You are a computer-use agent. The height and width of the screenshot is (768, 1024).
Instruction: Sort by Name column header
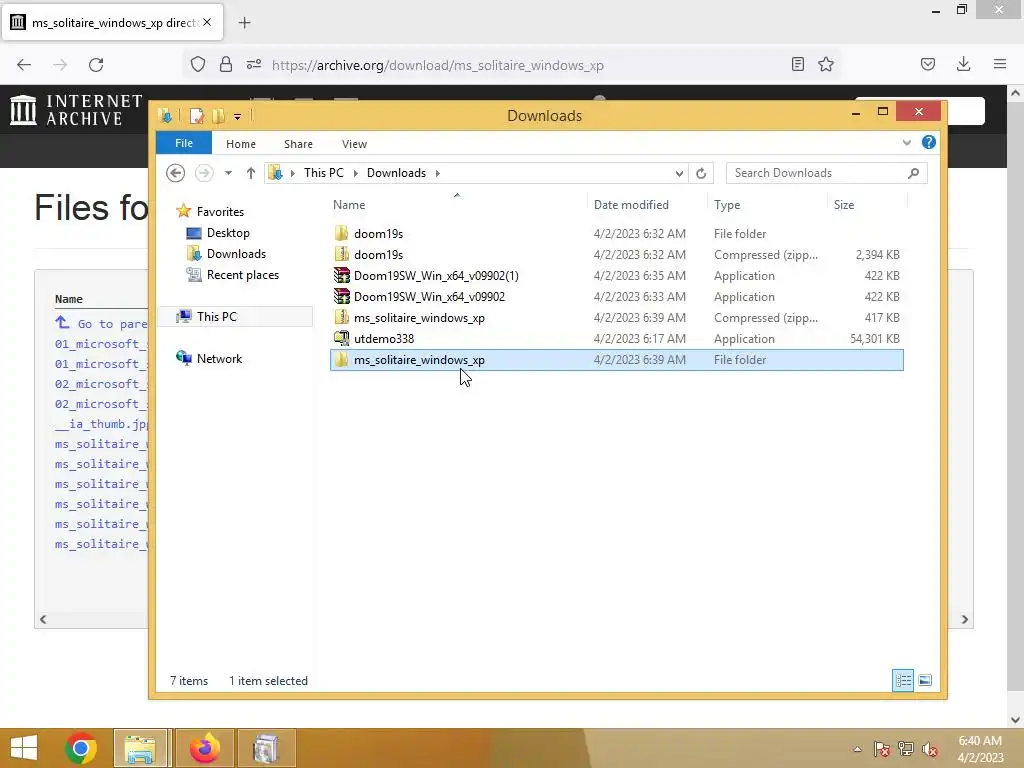coord(349,204)
